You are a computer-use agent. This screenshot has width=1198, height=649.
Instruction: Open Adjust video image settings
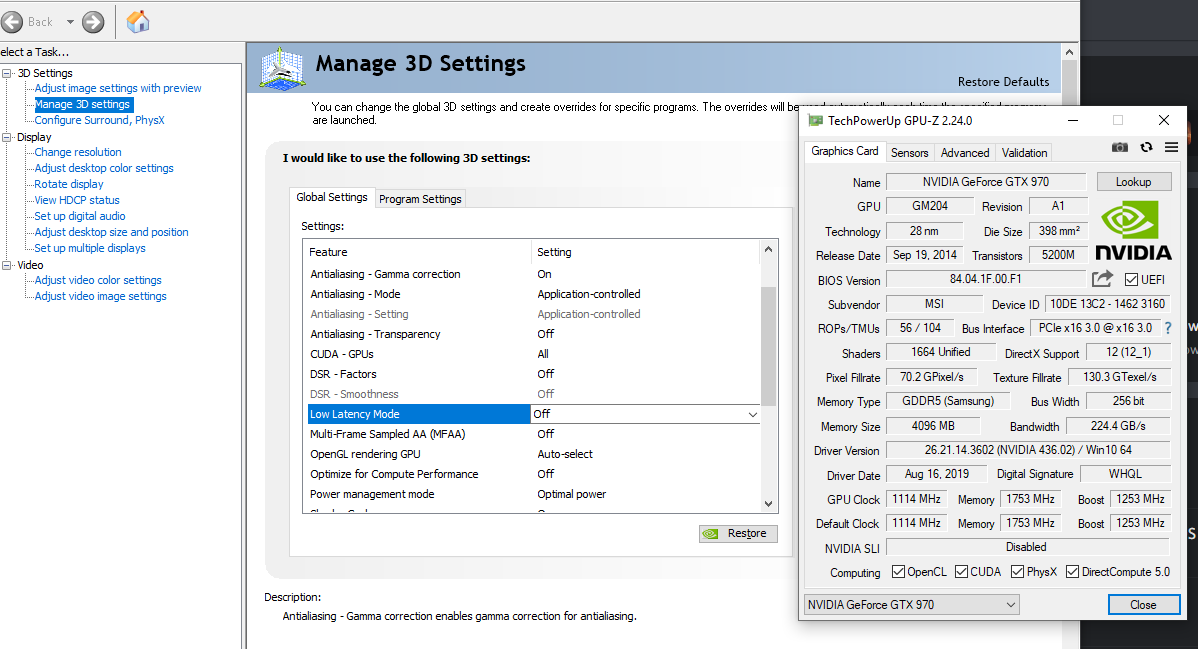click(100, 297)
